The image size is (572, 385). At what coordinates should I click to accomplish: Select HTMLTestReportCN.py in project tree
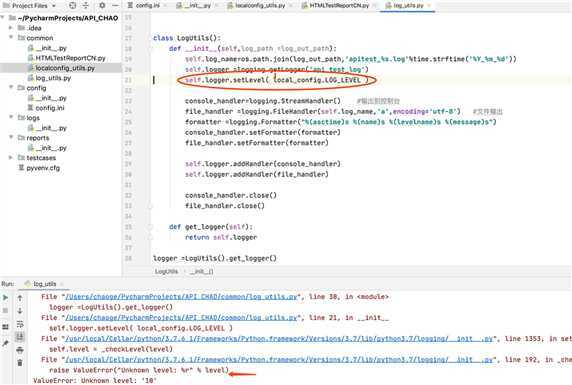[x=70, y=58]
